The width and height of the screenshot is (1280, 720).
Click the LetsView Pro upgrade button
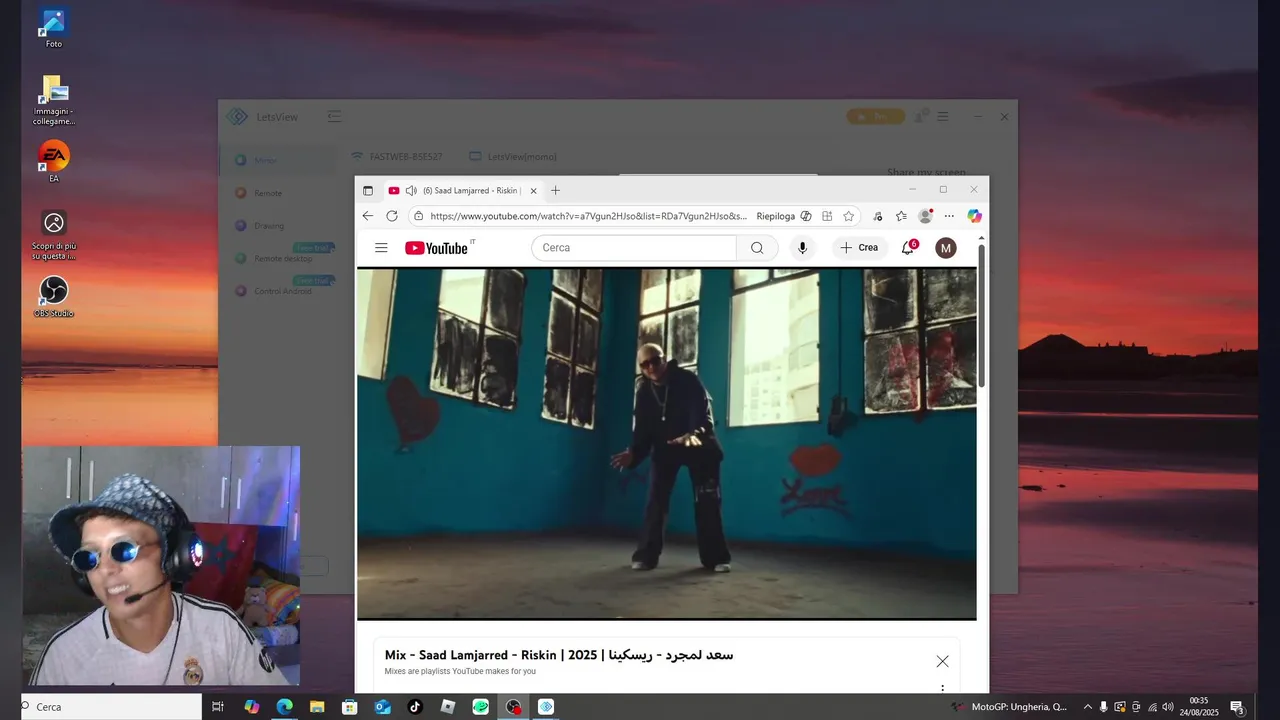pyautogui.click(x=875, y=116)
